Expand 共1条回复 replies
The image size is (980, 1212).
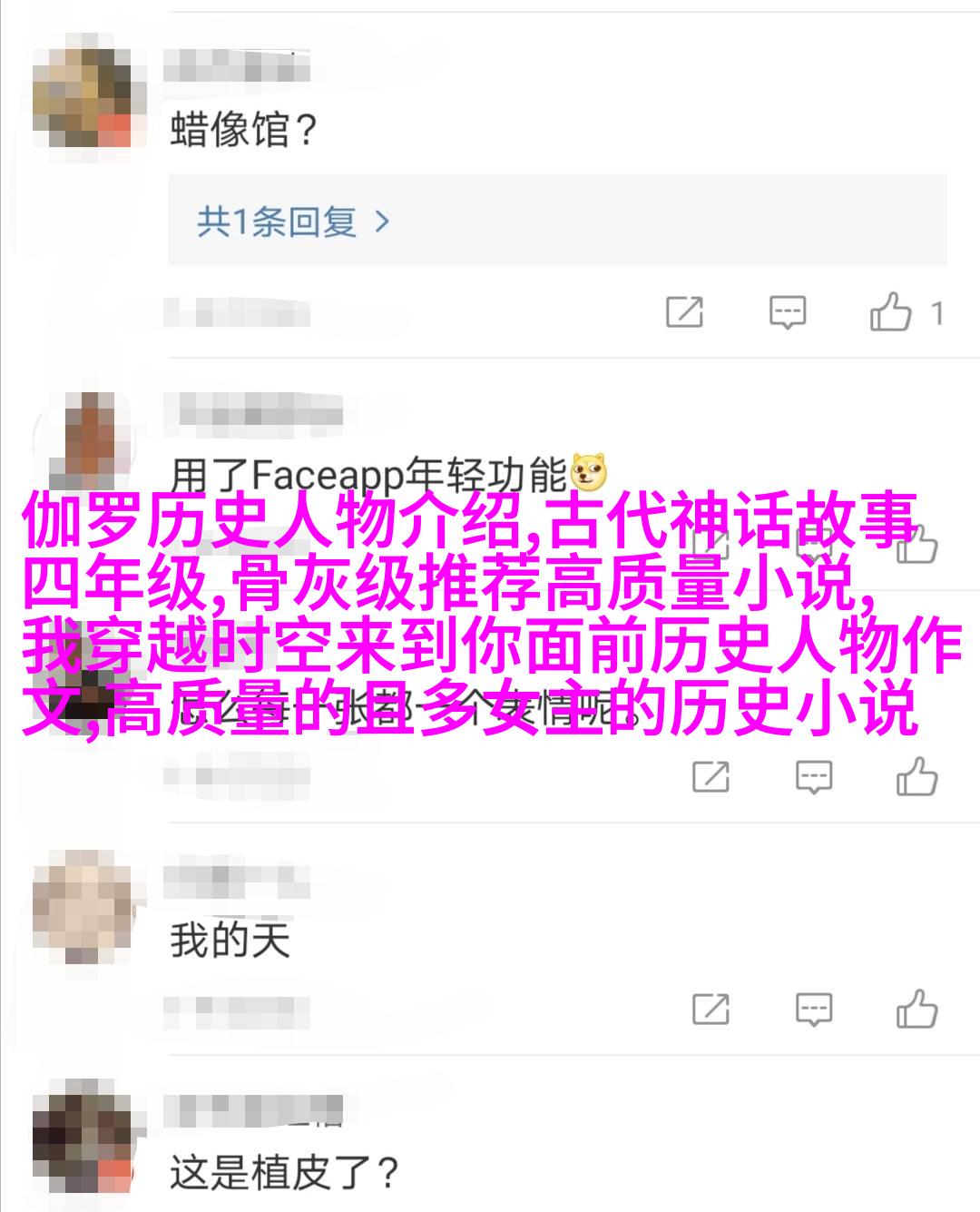[294, 221]
